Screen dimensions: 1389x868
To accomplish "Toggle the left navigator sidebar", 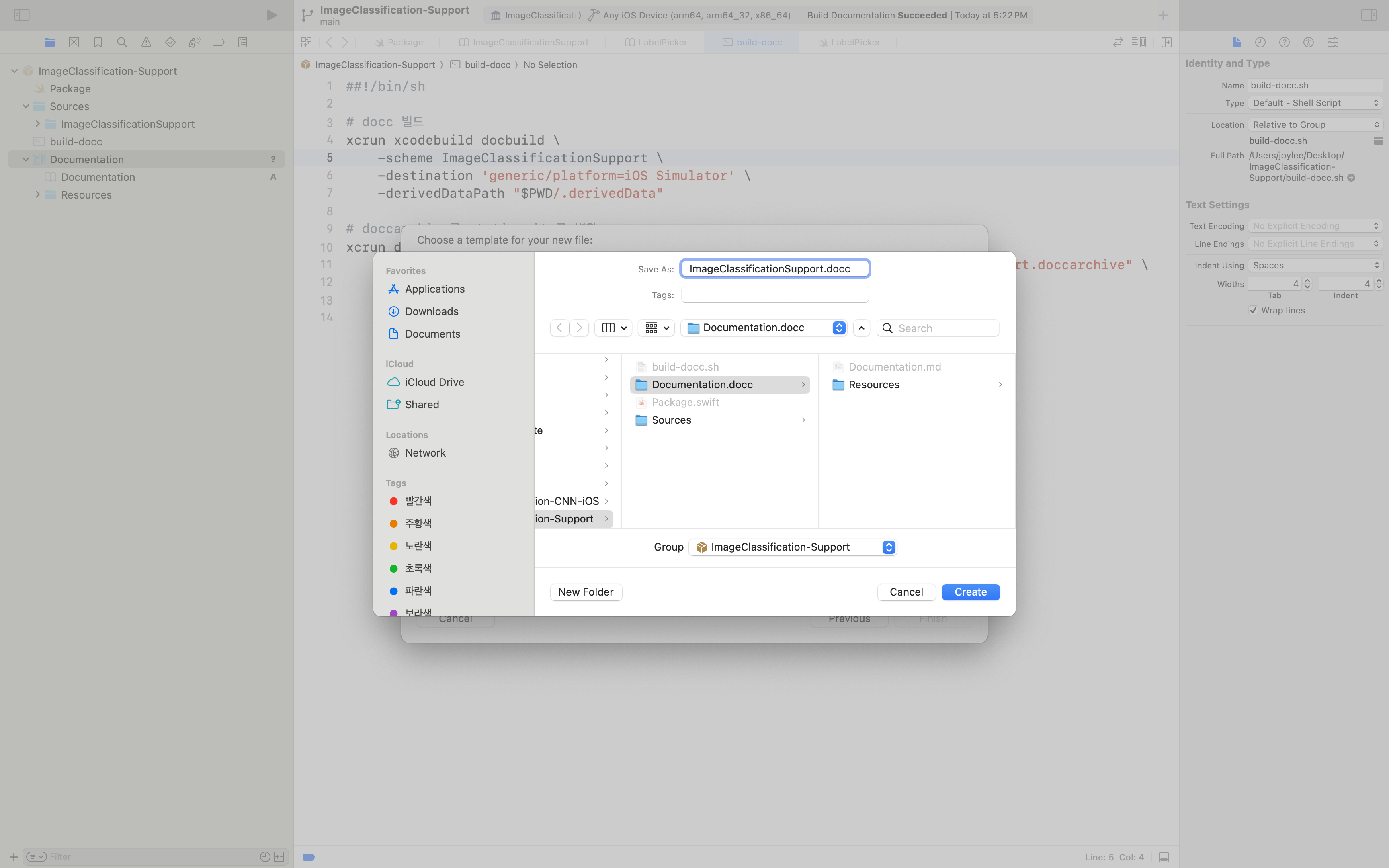I will [21, 15].
